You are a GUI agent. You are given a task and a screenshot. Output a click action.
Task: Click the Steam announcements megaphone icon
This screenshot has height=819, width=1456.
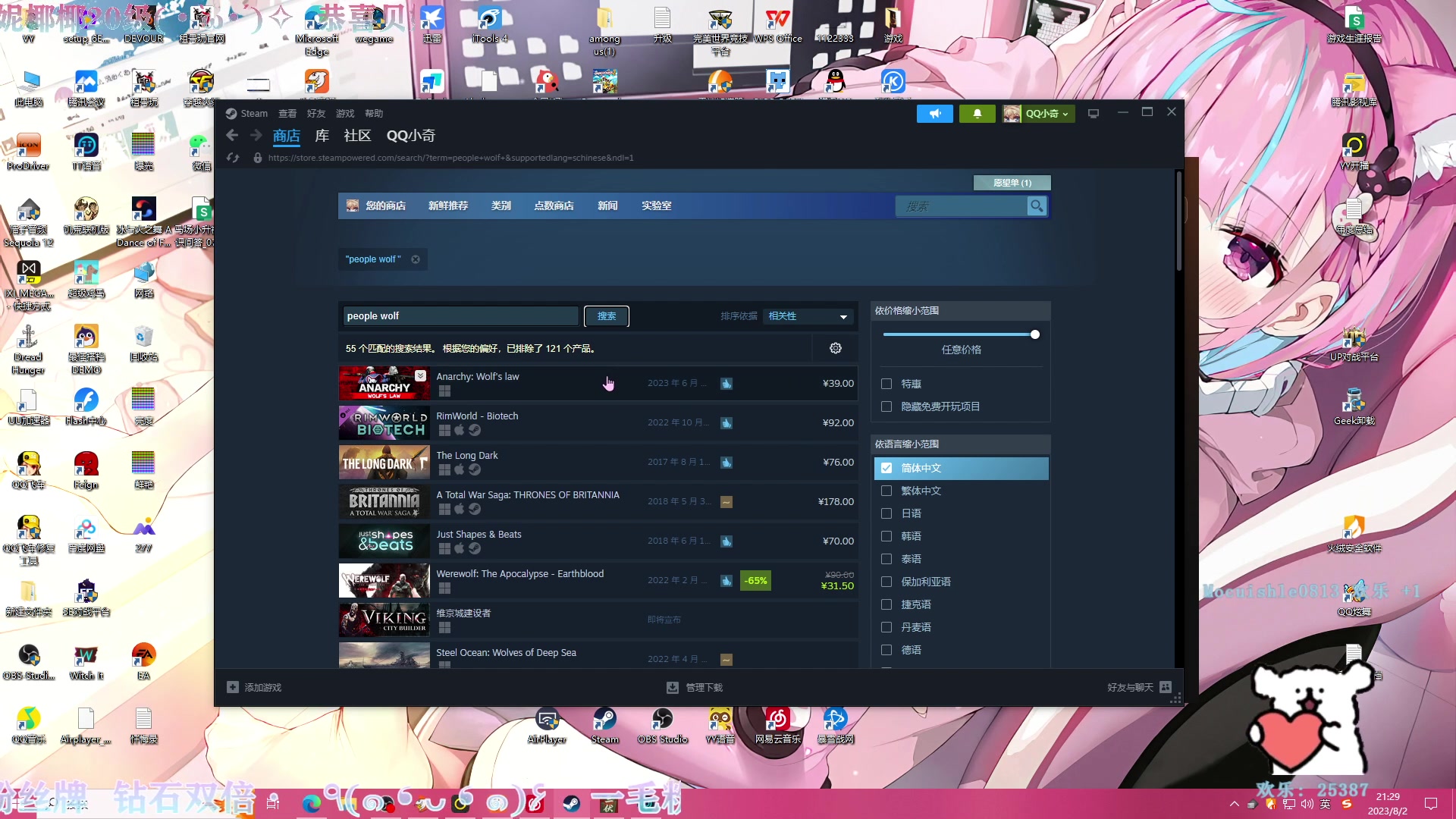[x=934, y=114]
